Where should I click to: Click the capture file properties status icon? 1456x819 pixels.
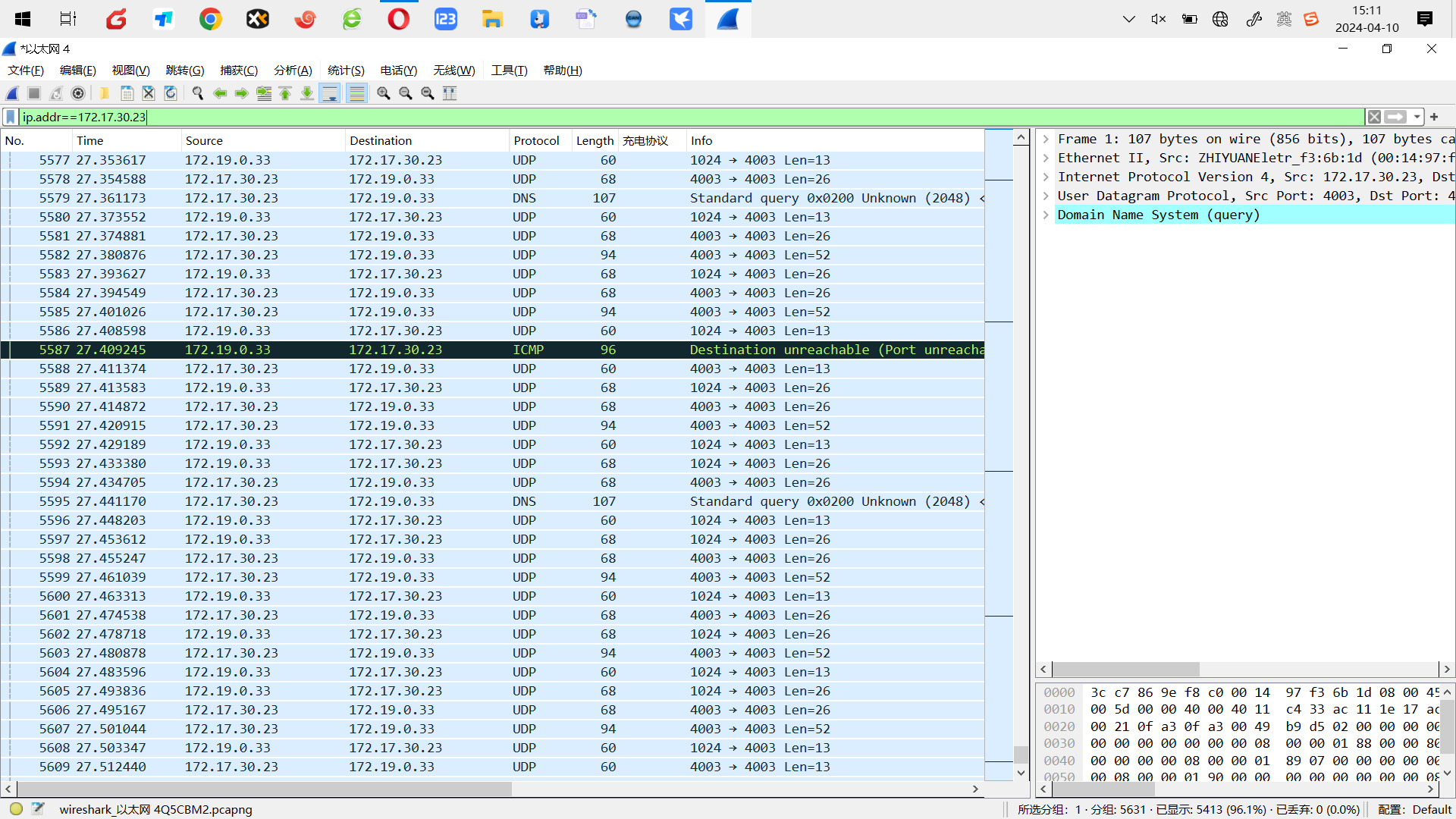pyautogui.click(x=39, y=809)
